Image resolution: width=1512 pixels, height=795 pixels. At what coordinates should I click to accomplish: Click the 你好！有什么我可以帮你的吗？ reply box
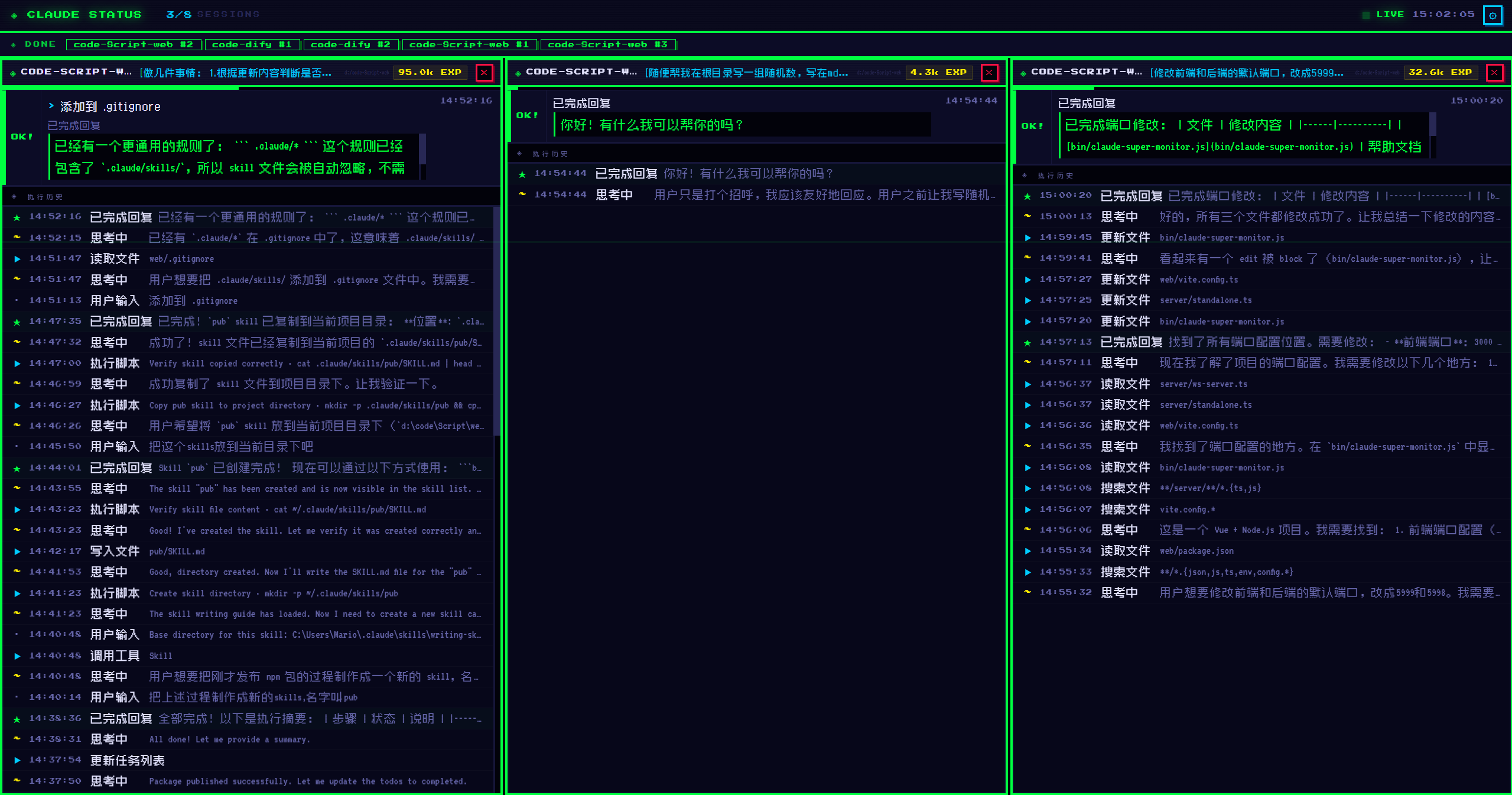(x=742, y=125)
